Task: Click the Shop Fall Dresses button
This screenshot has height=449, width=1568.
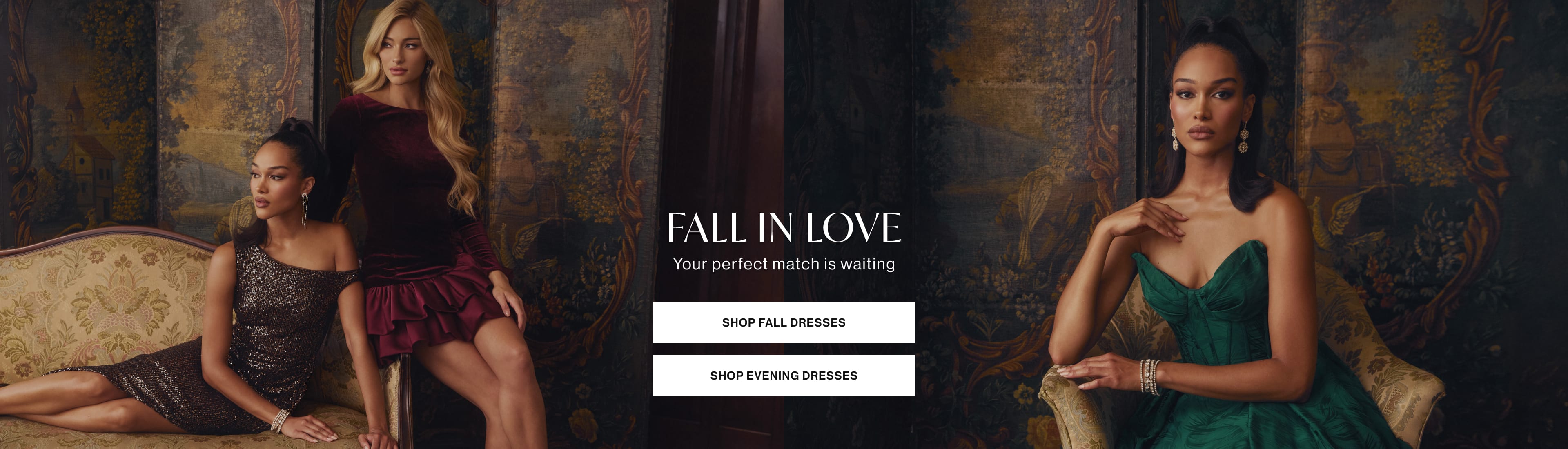Action: (784, 322)
